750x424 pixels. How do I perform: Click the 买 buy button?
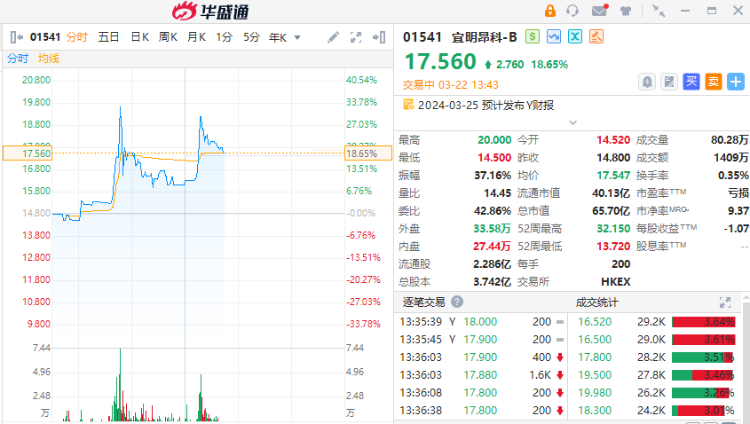[x=691, y=82]
